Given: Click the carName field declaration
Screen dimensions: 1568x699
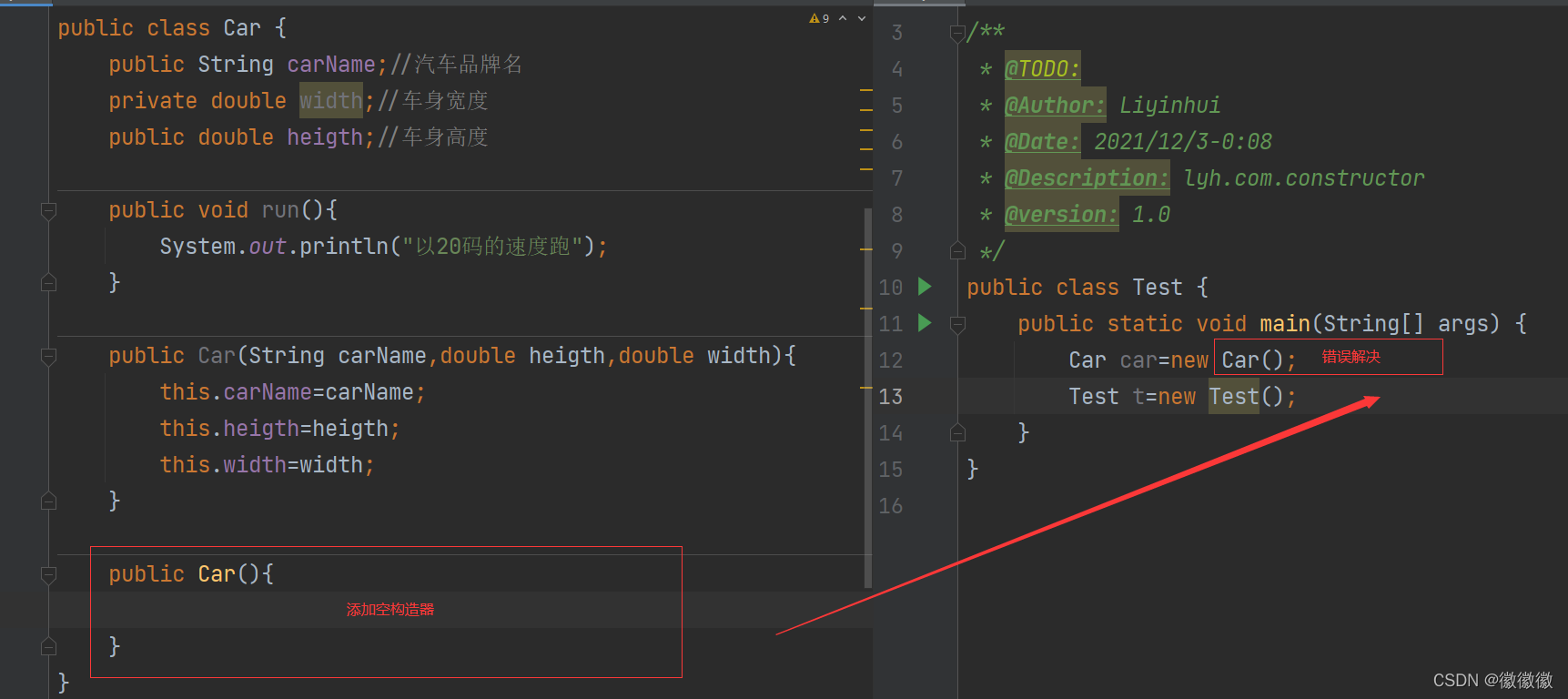Looking at the screenshot, I should [x=331, y=65].
